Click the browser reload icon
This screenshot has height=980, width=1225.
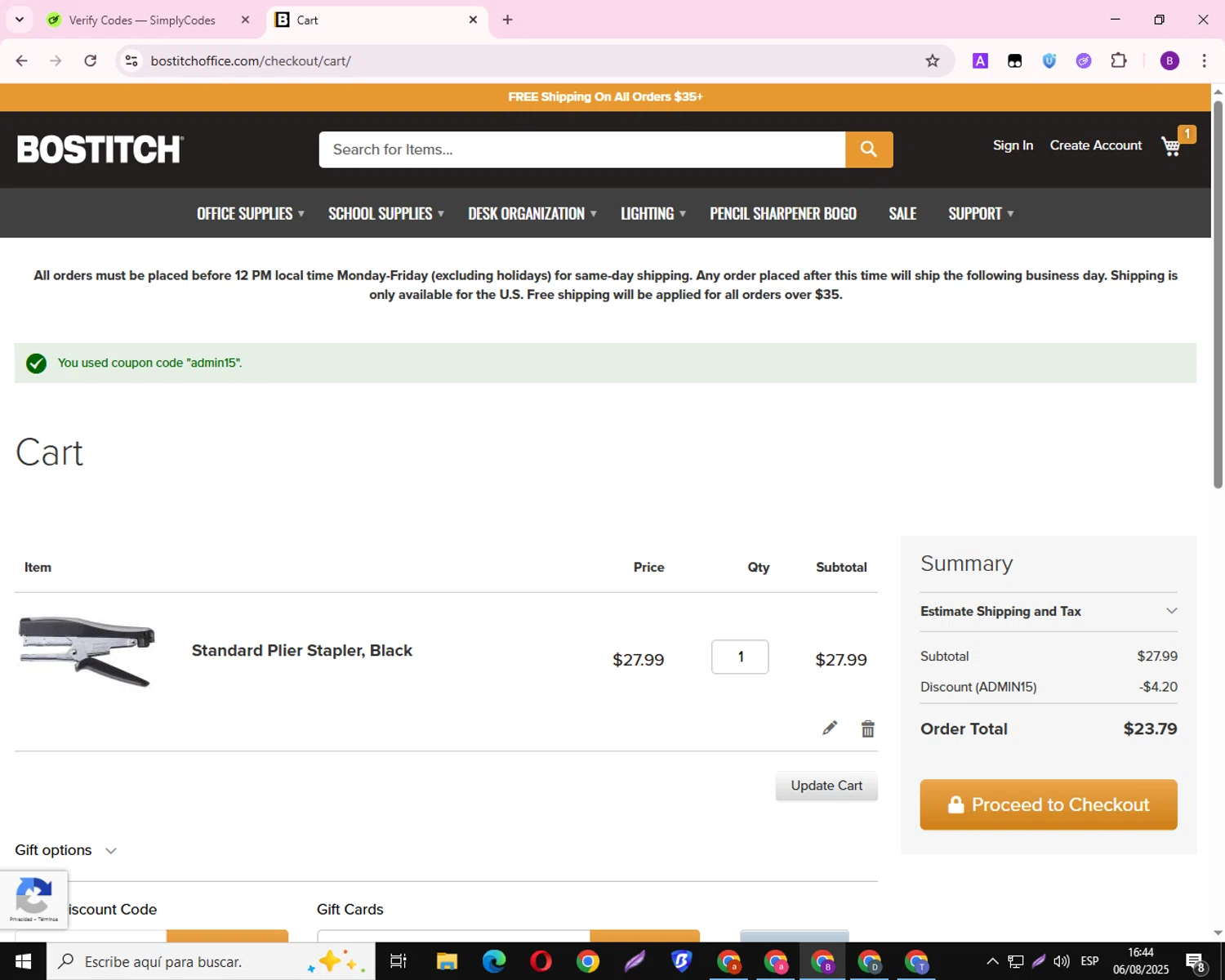point(91,60)
